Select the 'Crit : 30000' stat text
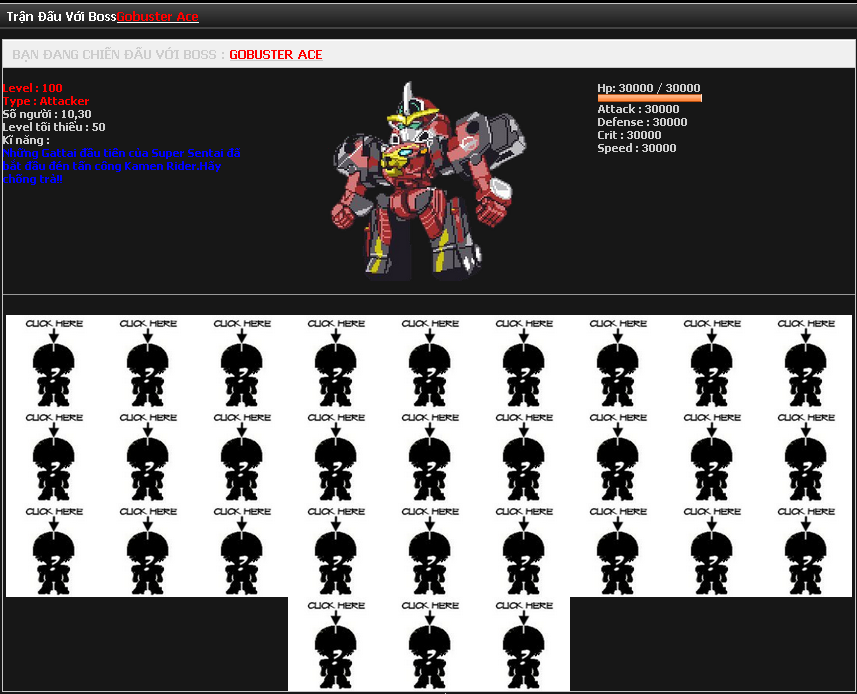The image size is (857, 694). 629,135
